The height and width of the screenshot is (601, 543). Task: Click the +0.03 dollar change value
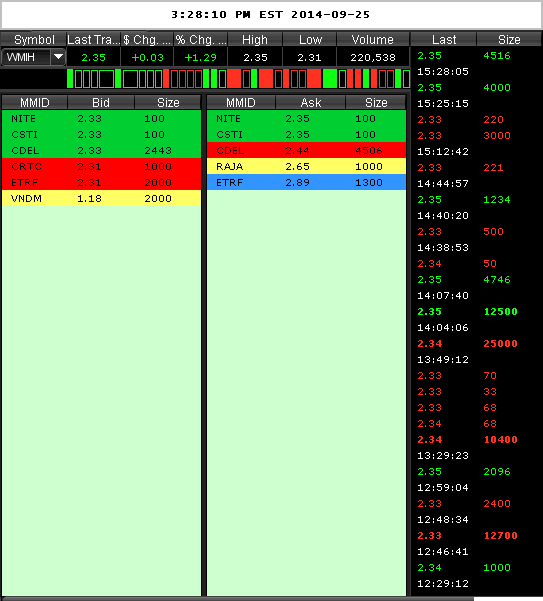click(x=148, y=57)
